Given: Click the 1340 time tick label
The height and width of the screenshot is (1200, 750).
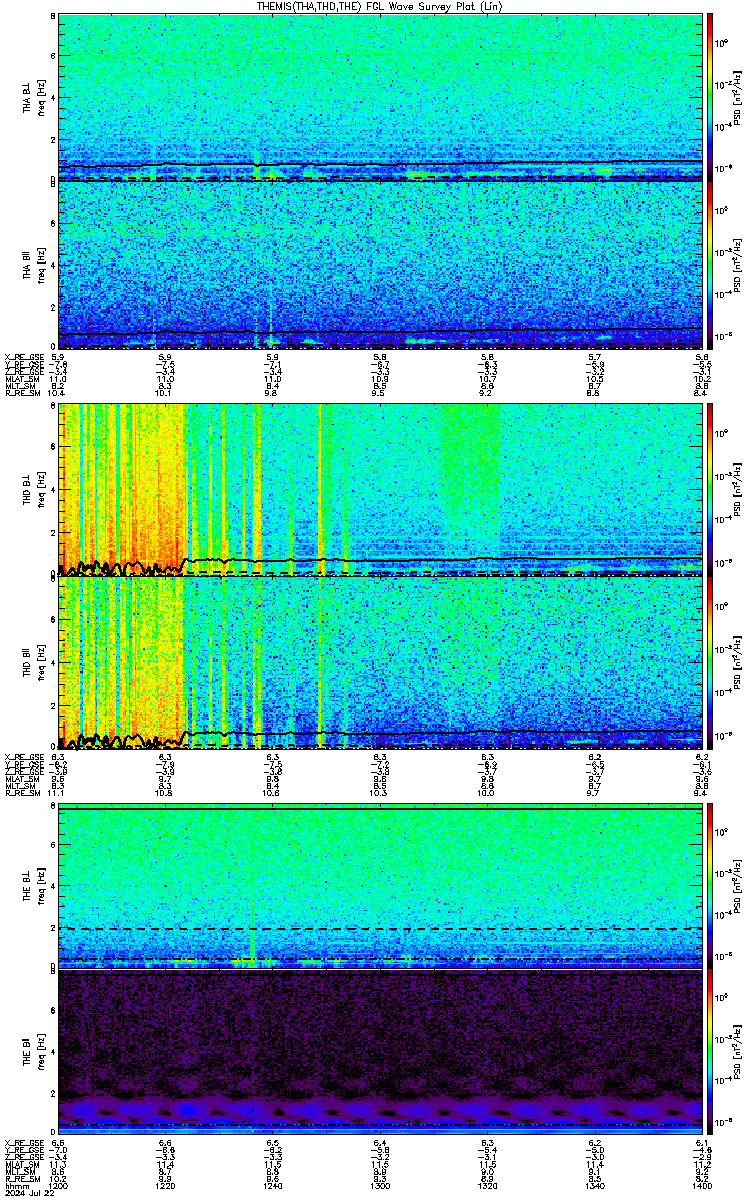Looking at the screenshot, I should pyautogui.click(x=594, y=1185).
